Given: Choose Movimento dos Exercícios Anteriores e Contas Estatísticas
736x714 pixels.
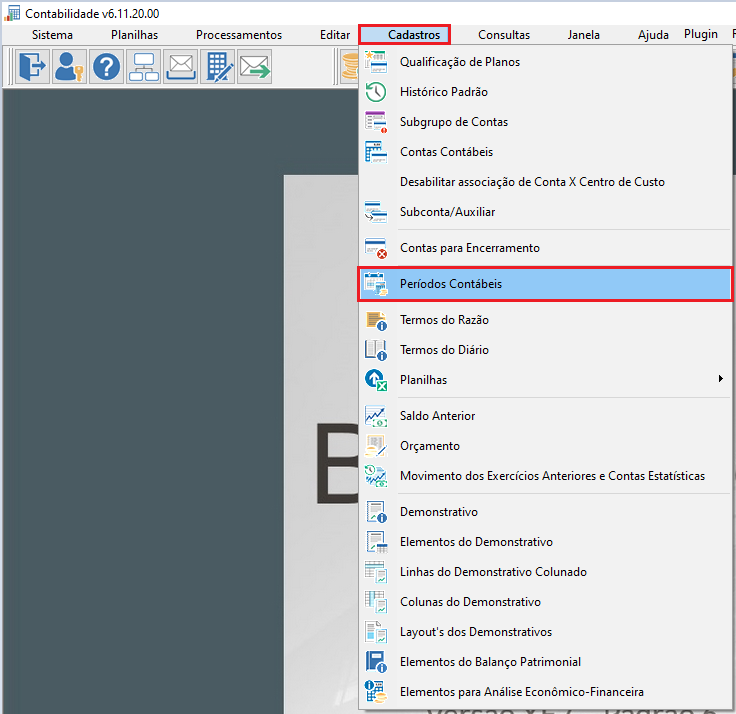Looking at the screenshot, I should pyautogui.click(x=545, y=476).
